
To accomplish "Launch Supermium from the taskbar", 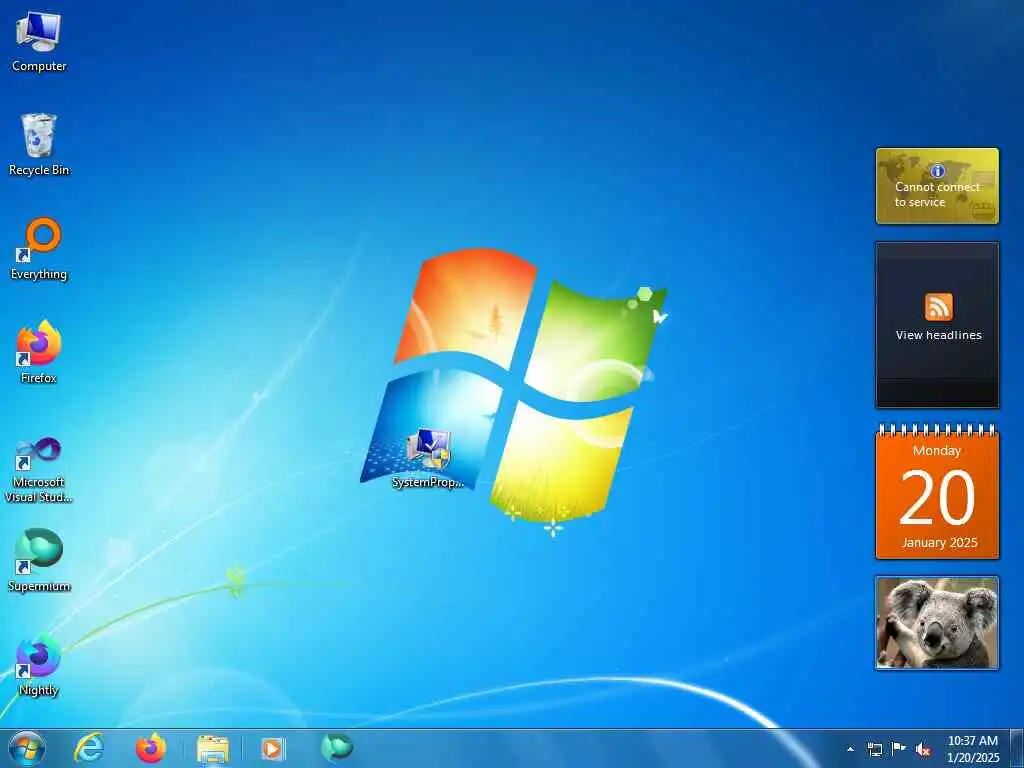I will [x=337, y=748].
